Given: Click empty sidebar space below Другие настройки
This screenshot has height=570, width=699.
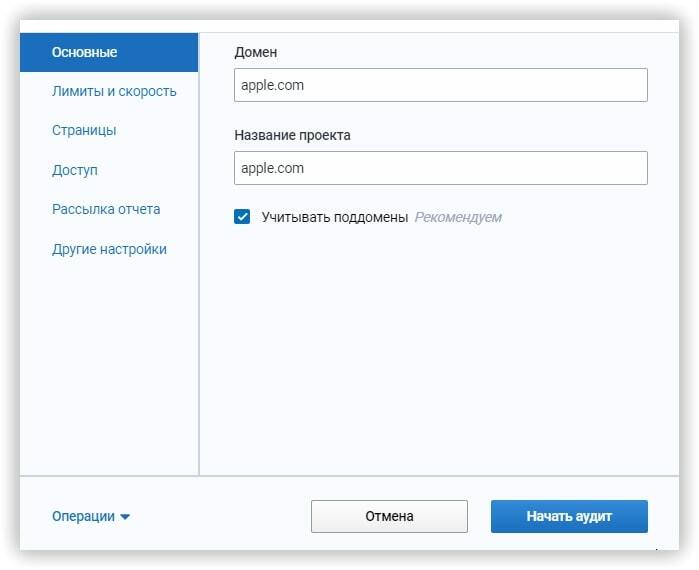Looking at the screenshot, I should [x=108, y=370].
